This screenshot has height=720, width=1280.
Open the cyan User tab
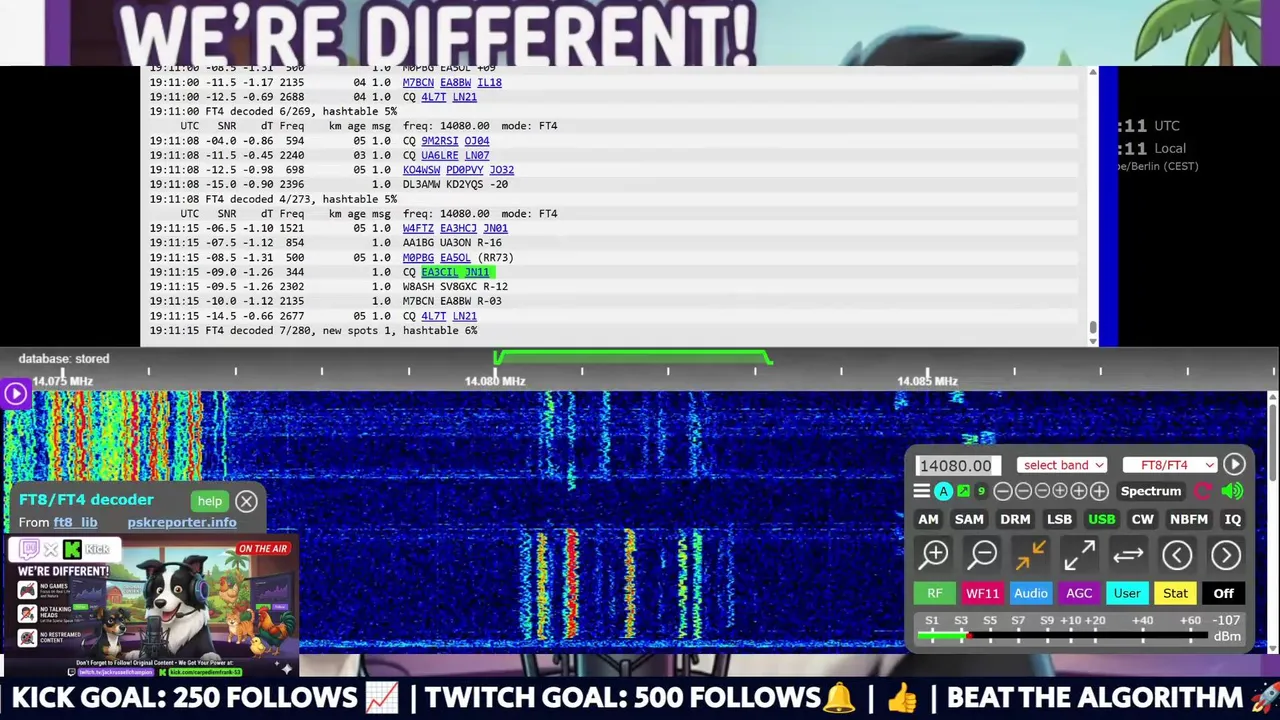click(1127, 593)
